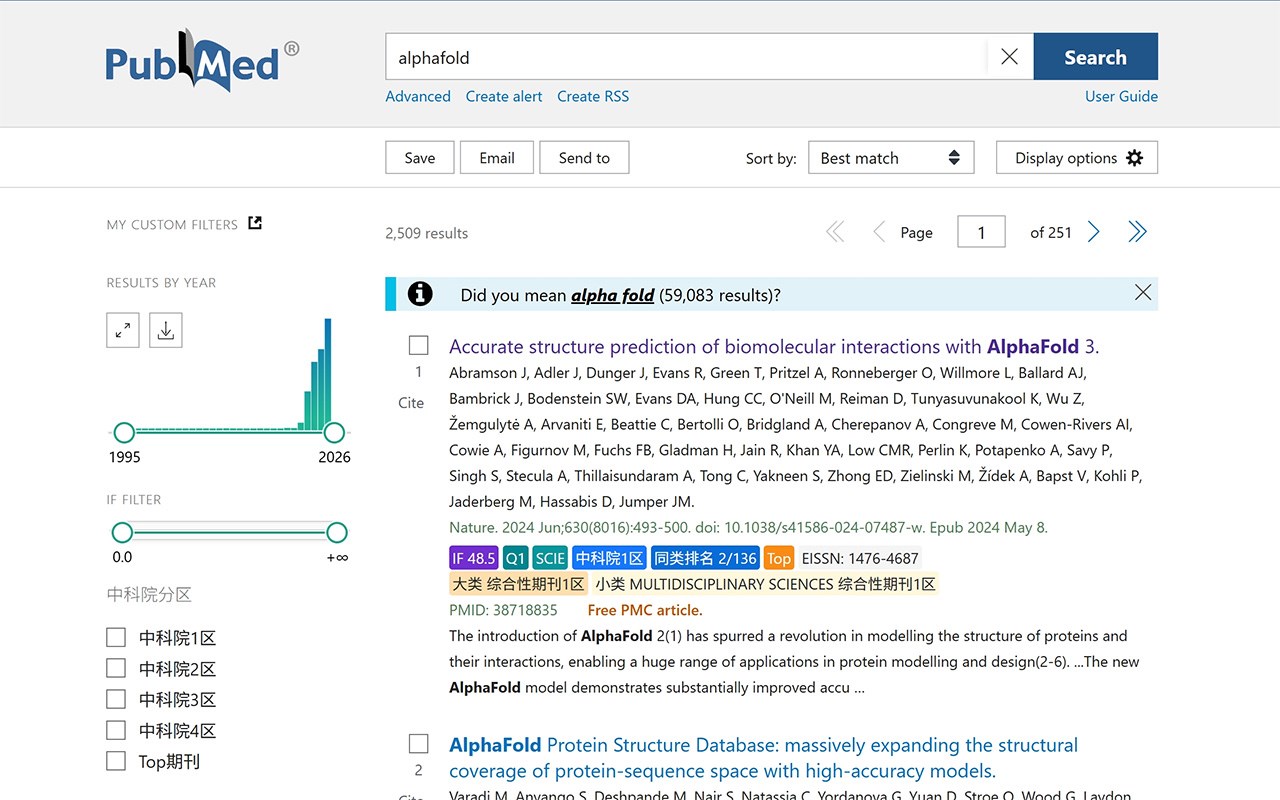Click the orange Top badge
1280x800 pixels.
(778, 558)
